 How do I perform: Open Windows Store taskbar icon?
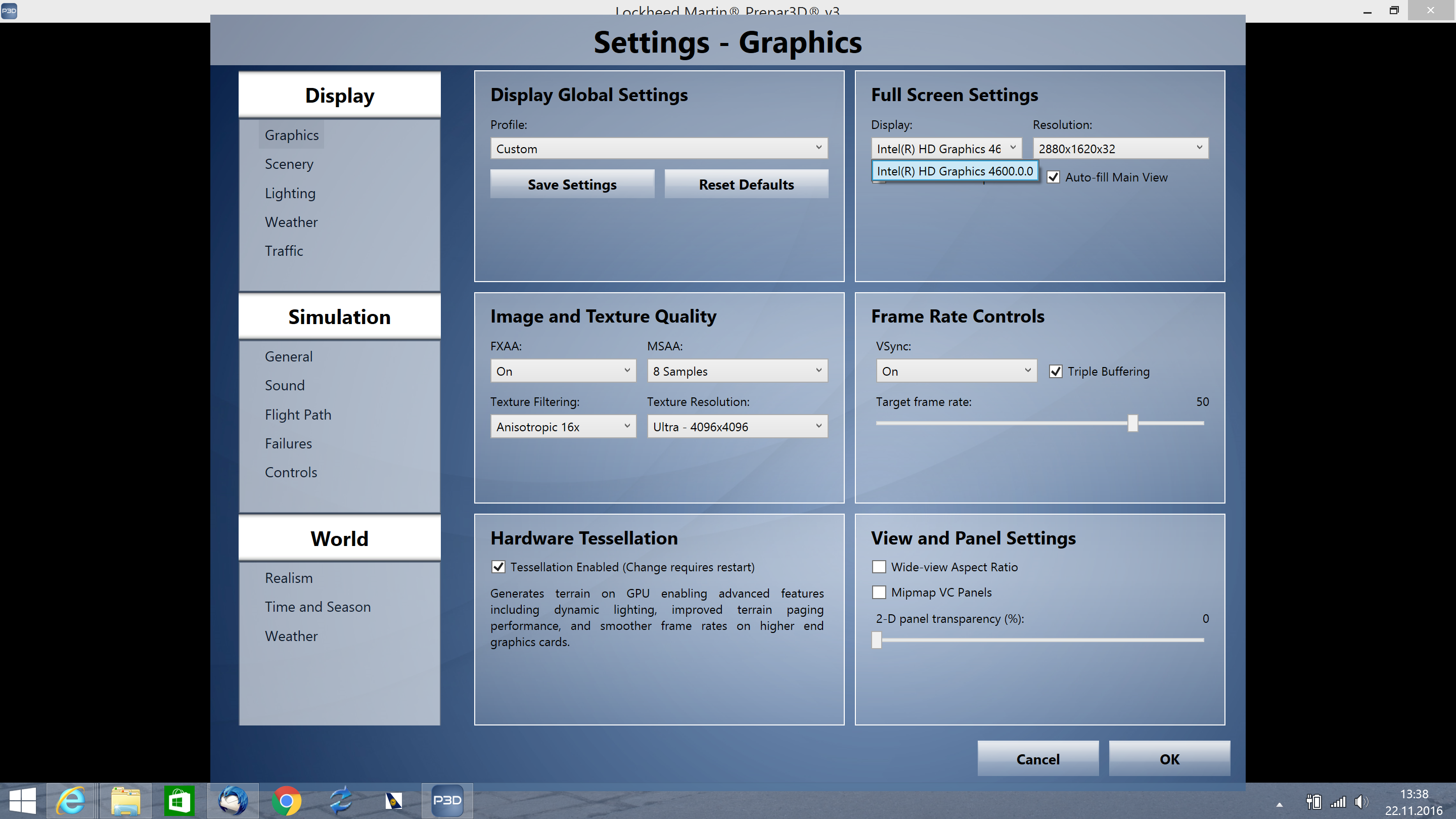coord(178,801)
